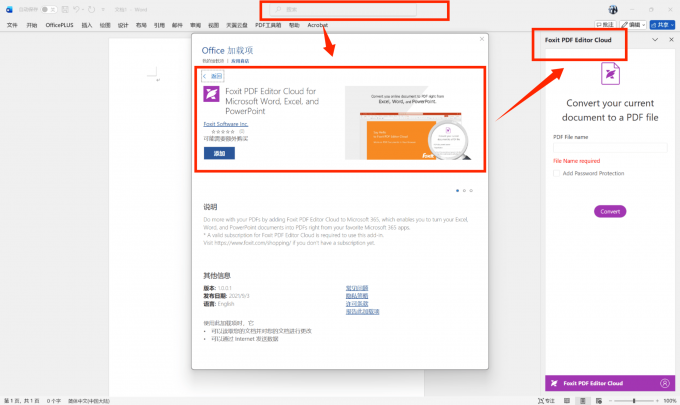
Task: Click the Focus mode icon in status bar
Action: click(546, 401)
